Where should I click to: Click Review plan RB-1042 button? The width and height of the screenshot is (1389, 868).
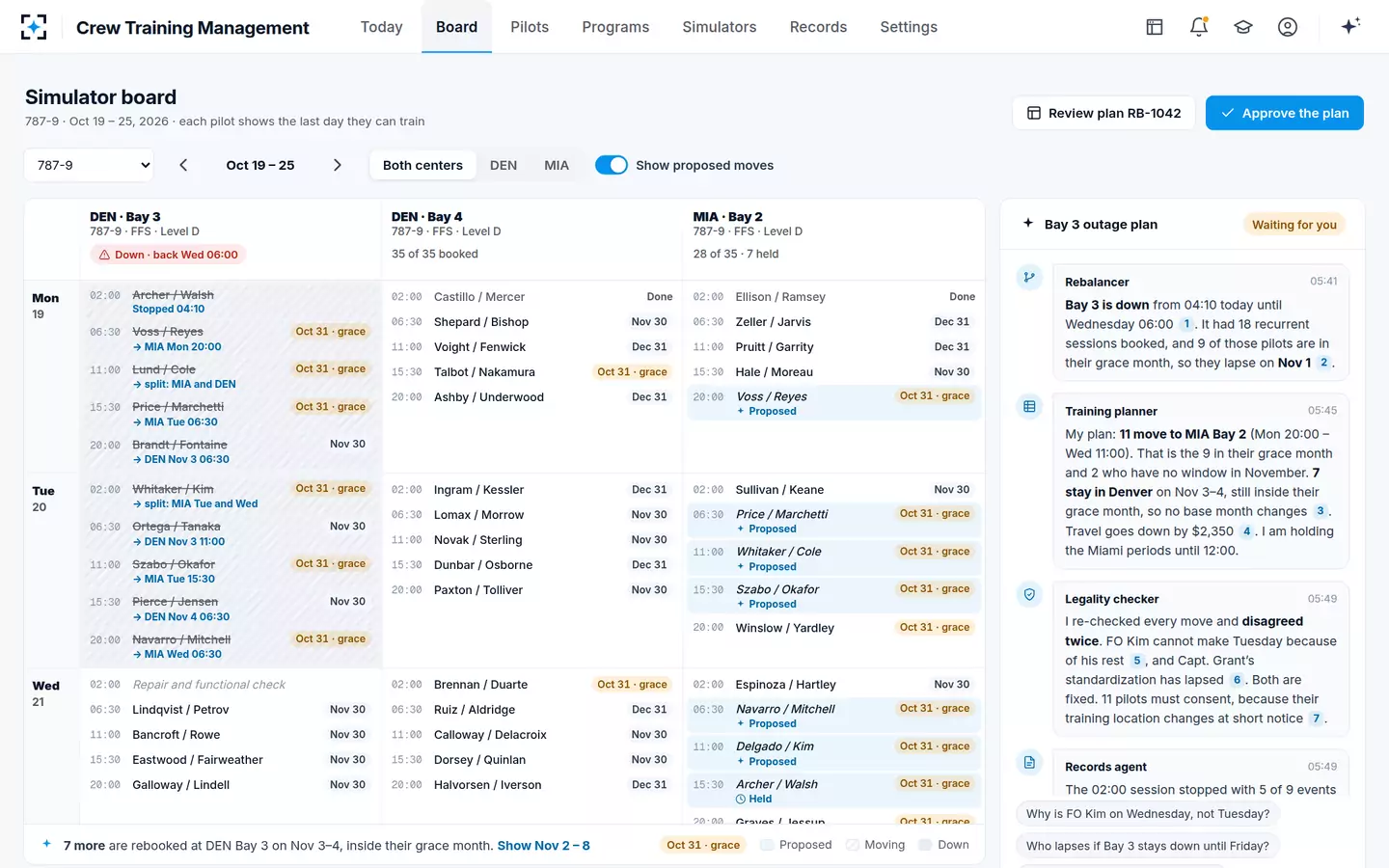(x=1103, y=113)
